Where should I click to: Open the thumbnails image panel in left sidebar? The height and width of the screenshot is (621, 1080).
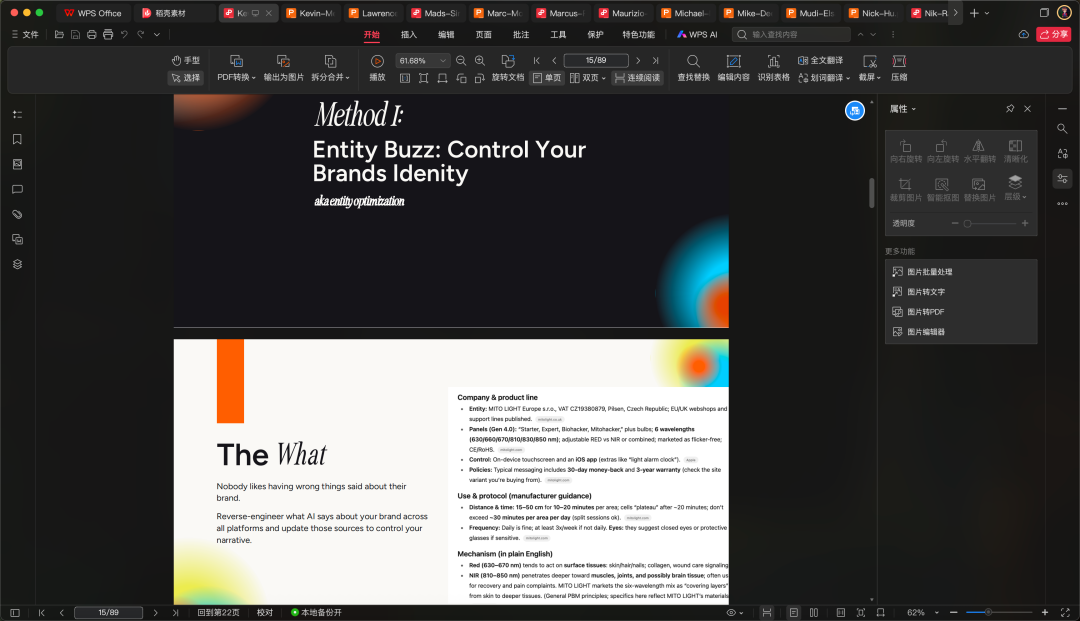point(17,164)
